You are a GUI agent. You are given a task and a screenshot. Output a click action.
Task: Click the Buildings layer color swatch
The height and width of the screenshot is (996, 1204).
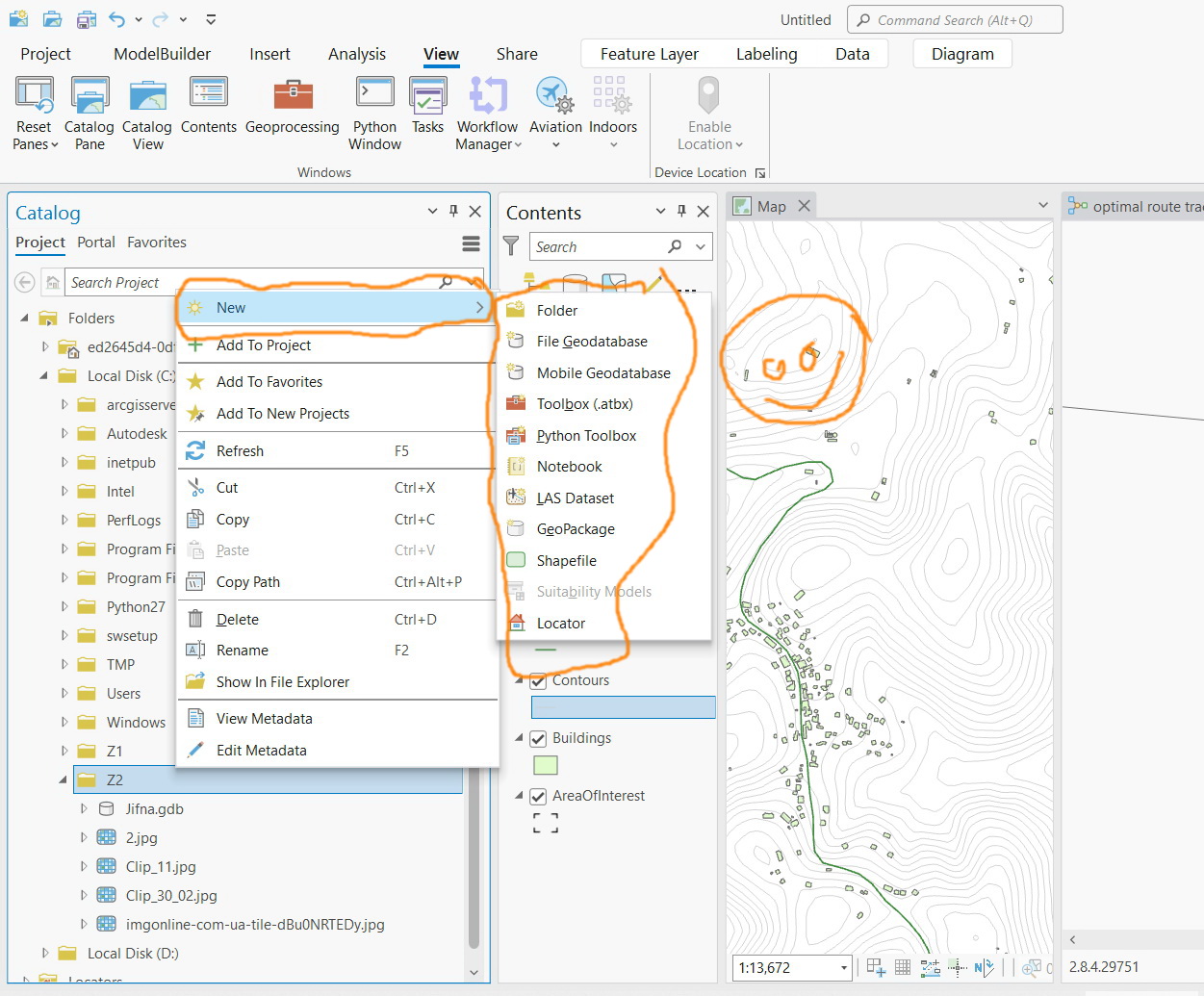545,765
